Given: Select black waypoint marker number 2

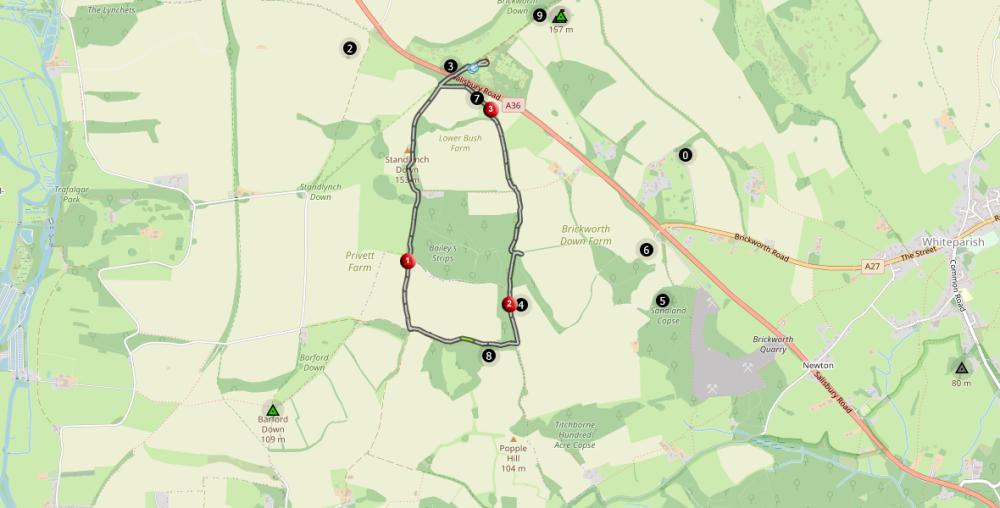Looking at the screenshot, I should point(349,48).
